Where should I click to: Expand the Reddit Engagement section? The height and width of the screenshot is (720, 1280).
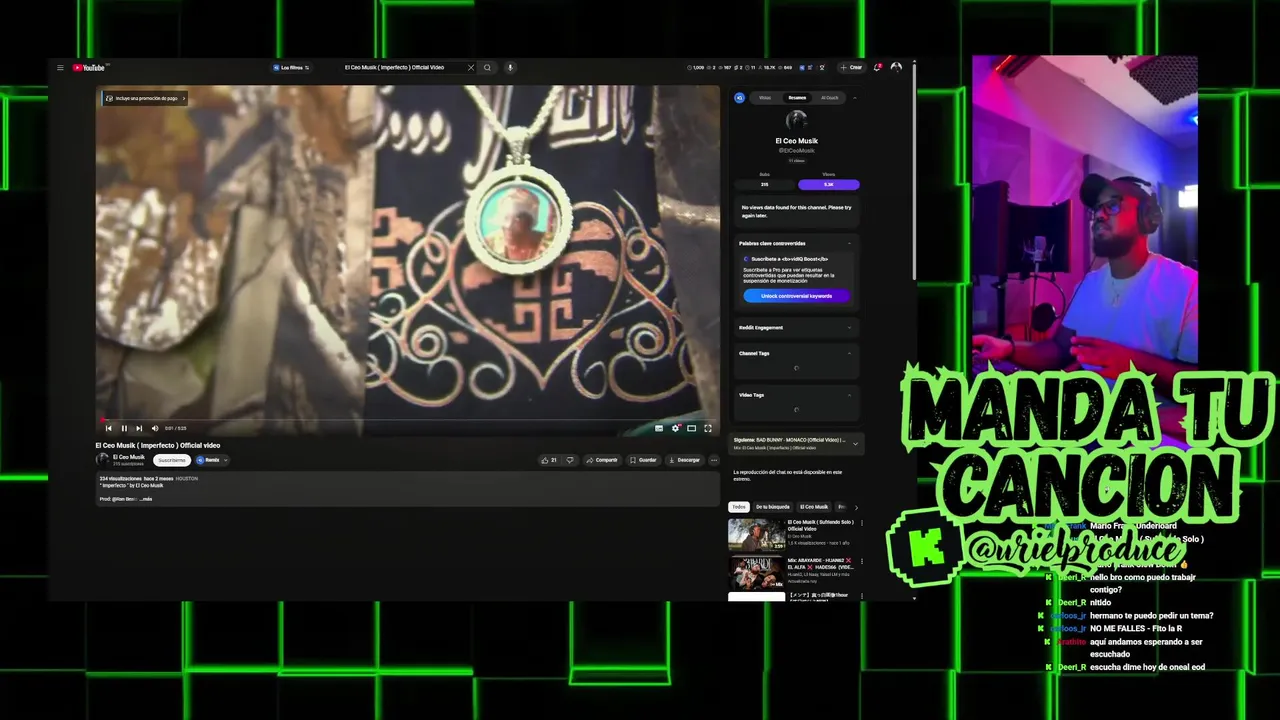[849, 327]
